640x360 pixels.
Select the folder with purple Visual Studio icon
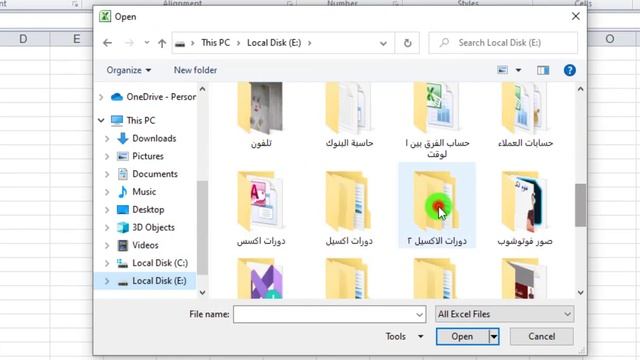tap(261, 278)
